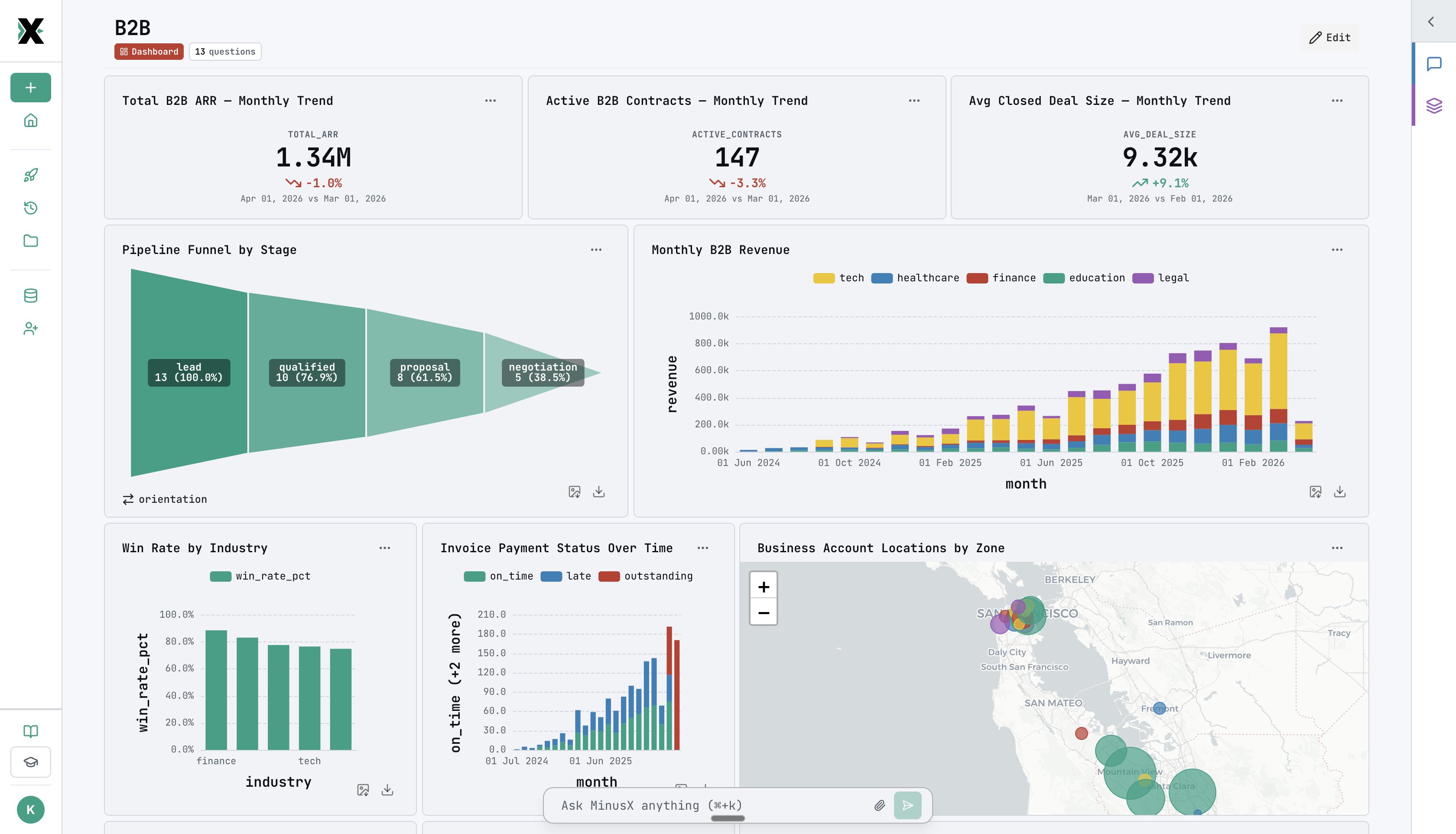Select the Dashboard tag

point(149,52)
